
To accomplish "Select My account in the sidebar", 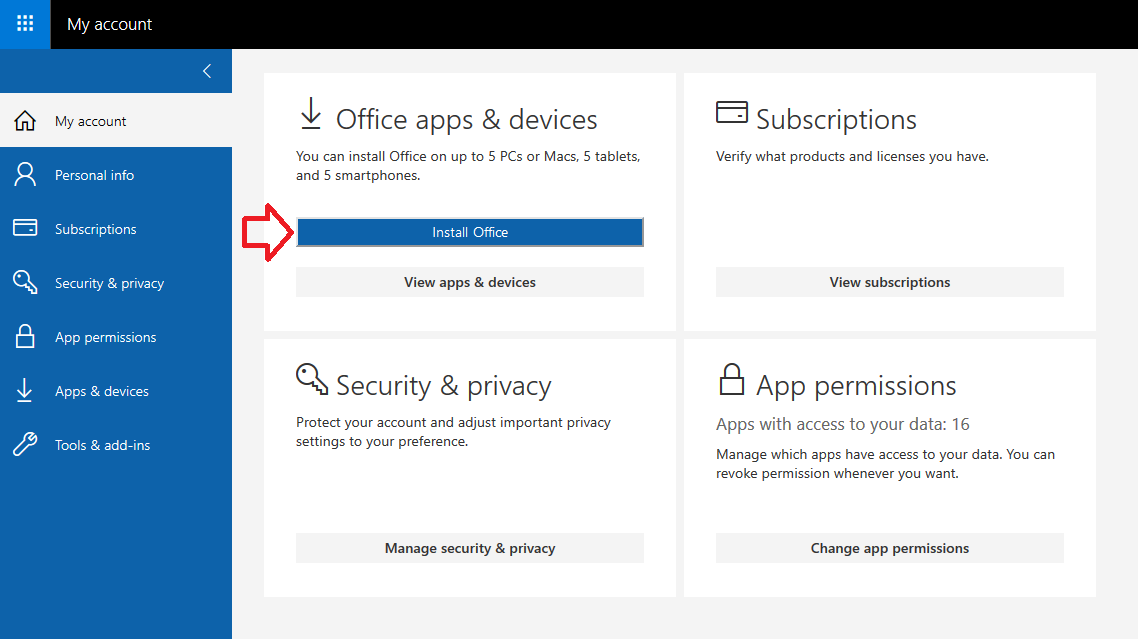I will click(x=116, y=121).
